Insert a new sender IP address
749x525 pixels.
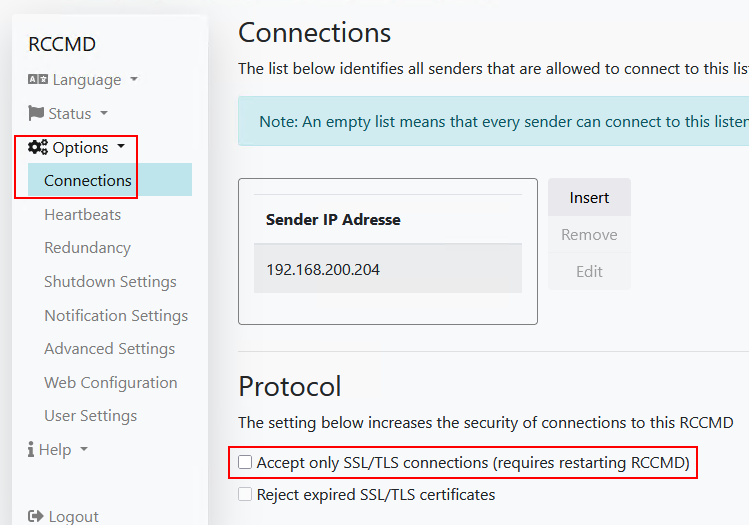coord(589,197)
